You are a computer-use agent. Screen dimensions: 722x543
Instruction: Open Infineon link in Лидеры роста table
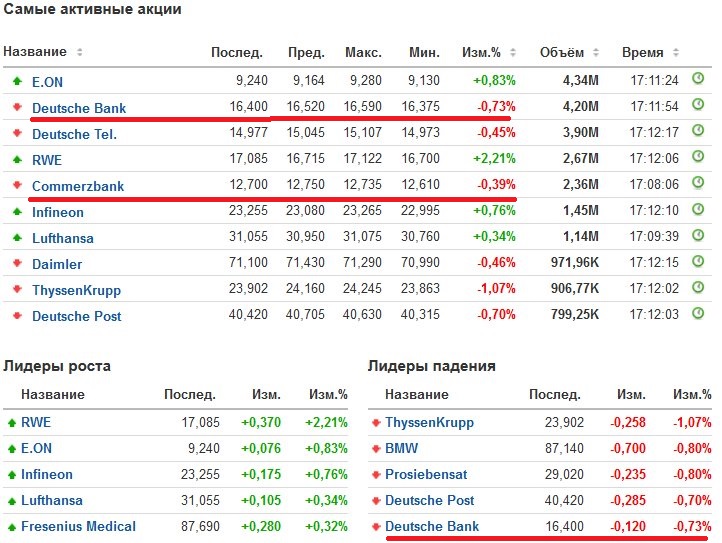[47, 474]
